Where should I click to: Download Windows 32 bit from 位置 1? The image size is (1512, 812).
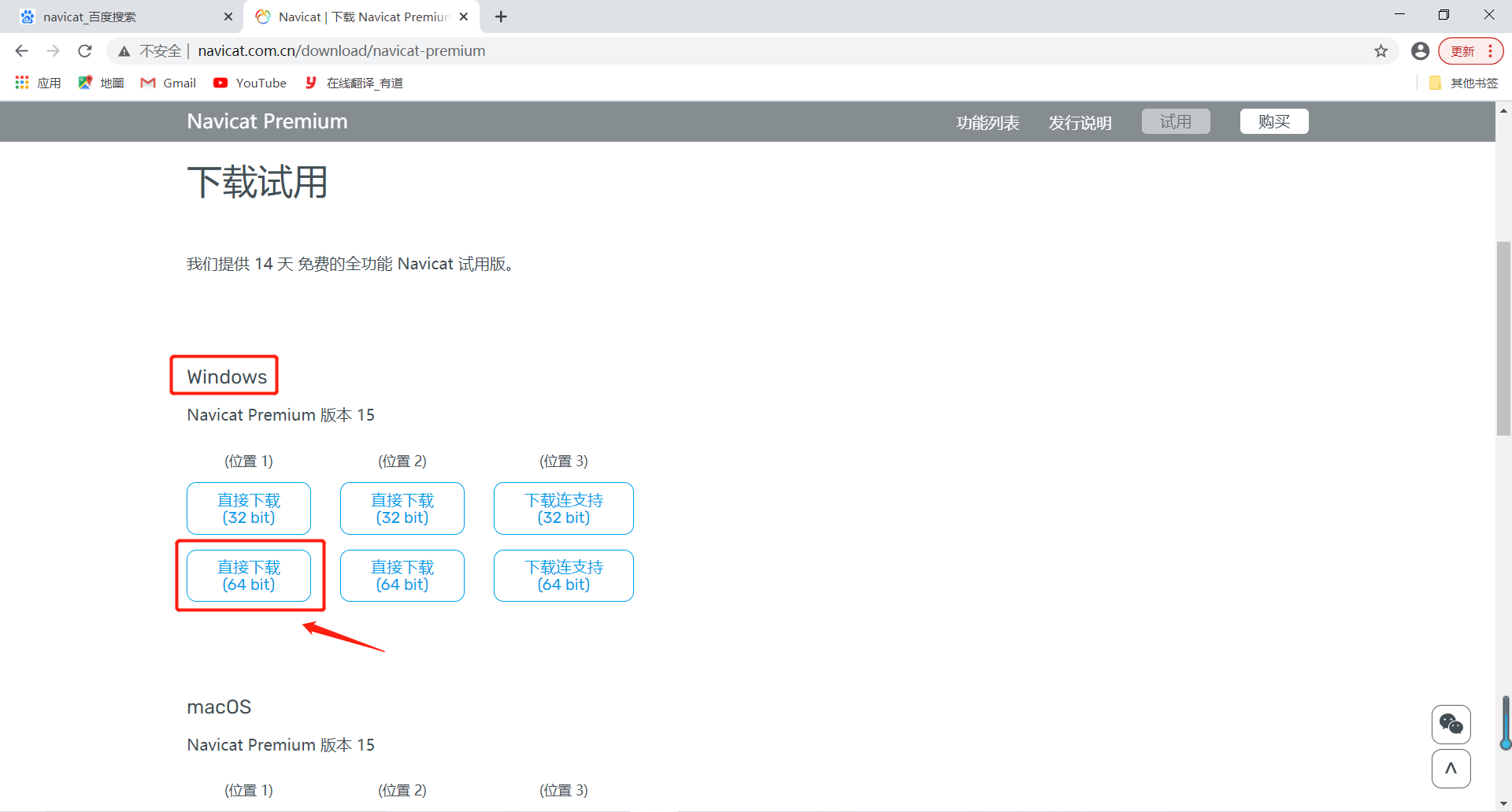click(249, 508)
